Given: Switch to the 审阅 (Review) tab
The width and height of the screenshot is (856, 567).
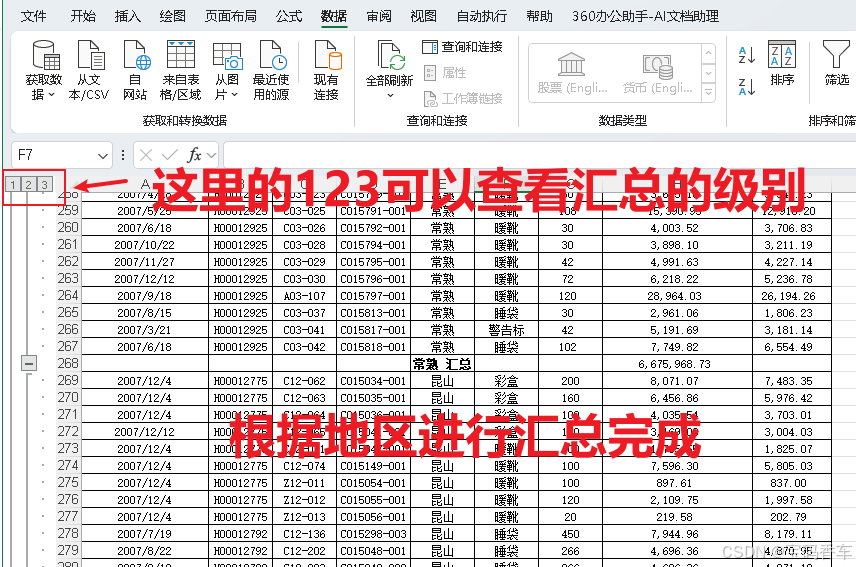Looking at the screenshot, I should [x=378, y=16].
